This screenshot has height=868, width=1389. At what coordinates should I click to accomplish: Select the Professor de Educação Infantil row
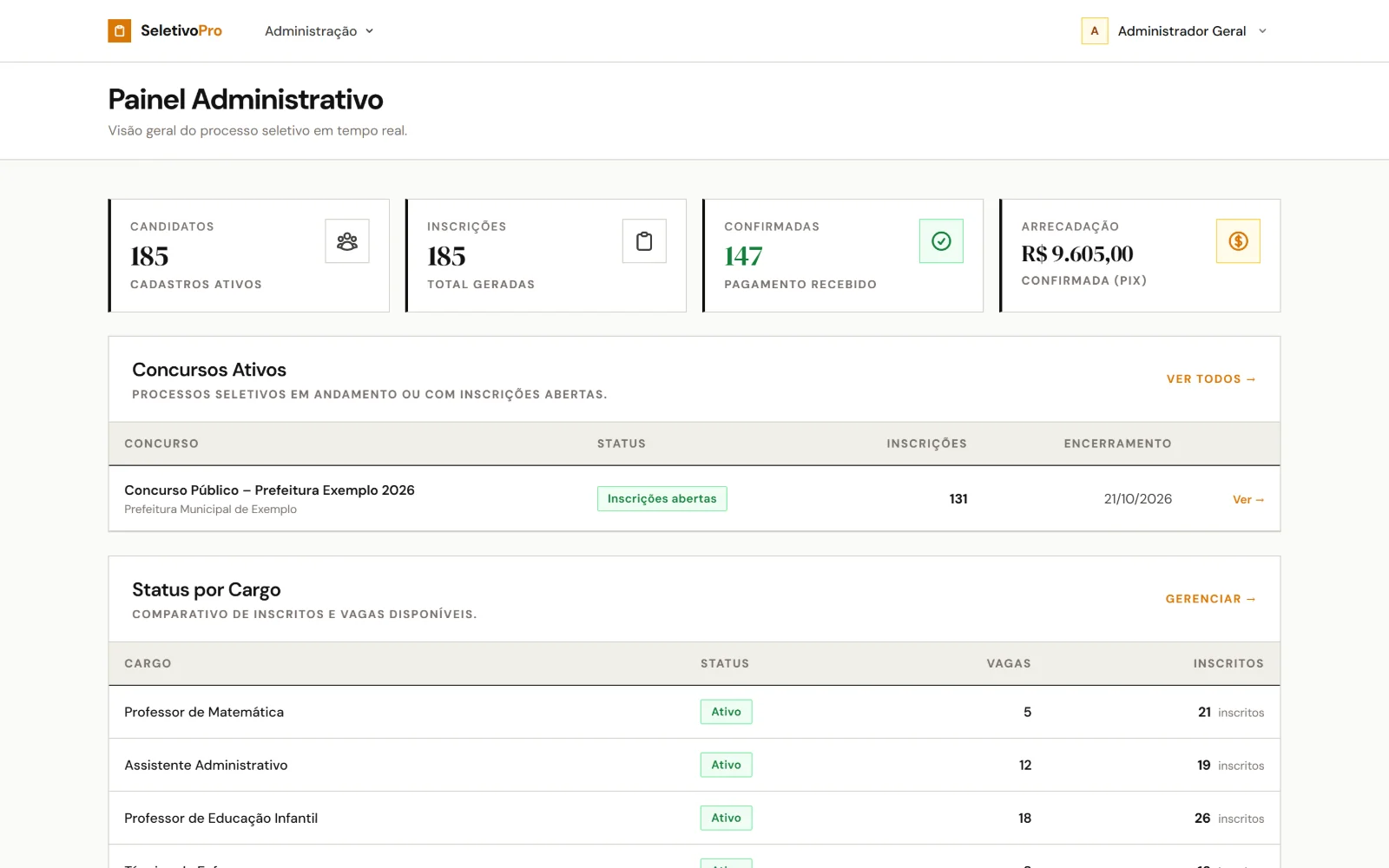click(694, 818)
